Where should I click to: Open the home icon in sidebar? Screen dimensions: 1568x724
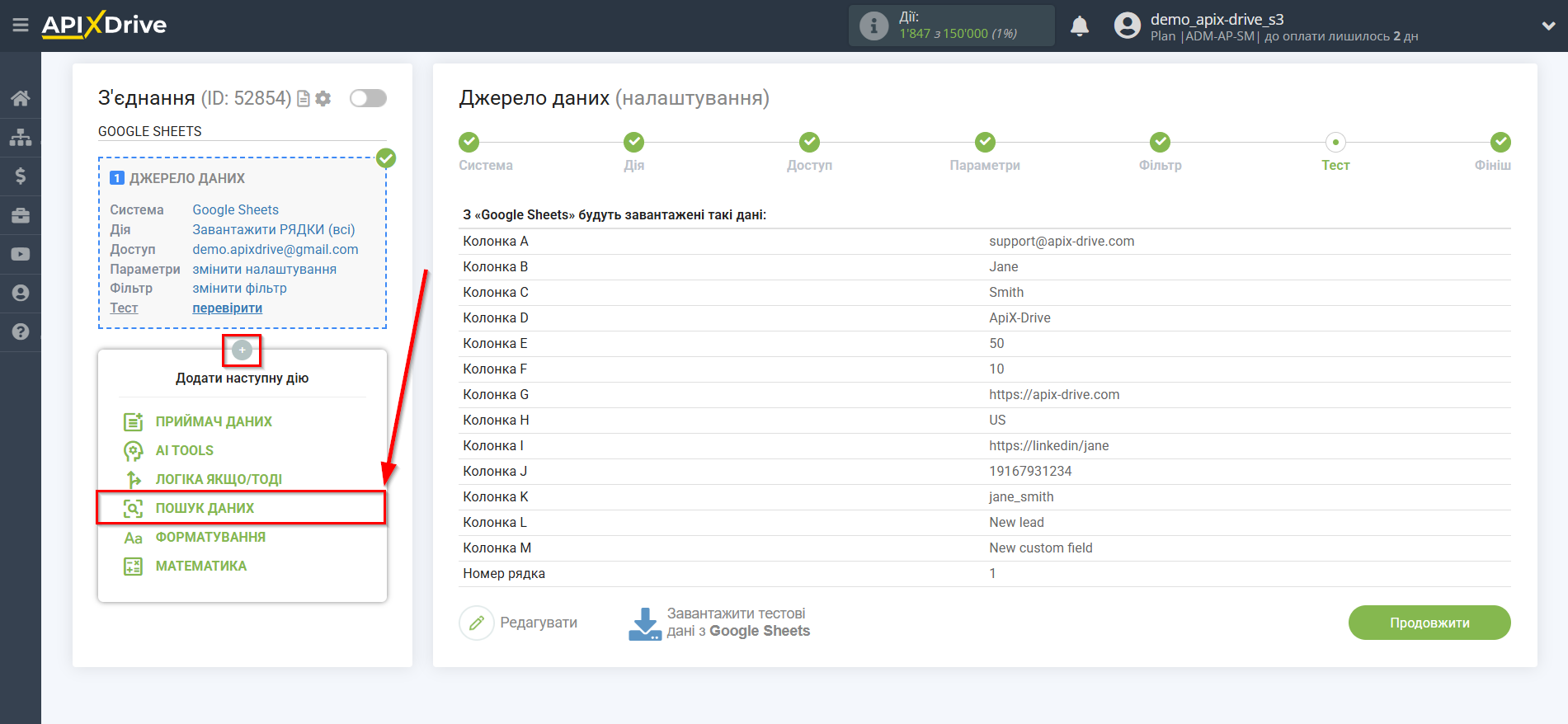(x=21, y=99)
